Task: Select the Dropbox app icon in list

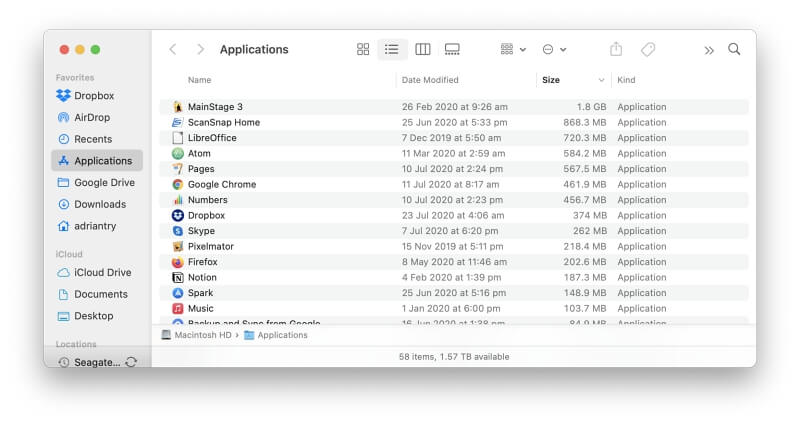Action: click(178, 215)
